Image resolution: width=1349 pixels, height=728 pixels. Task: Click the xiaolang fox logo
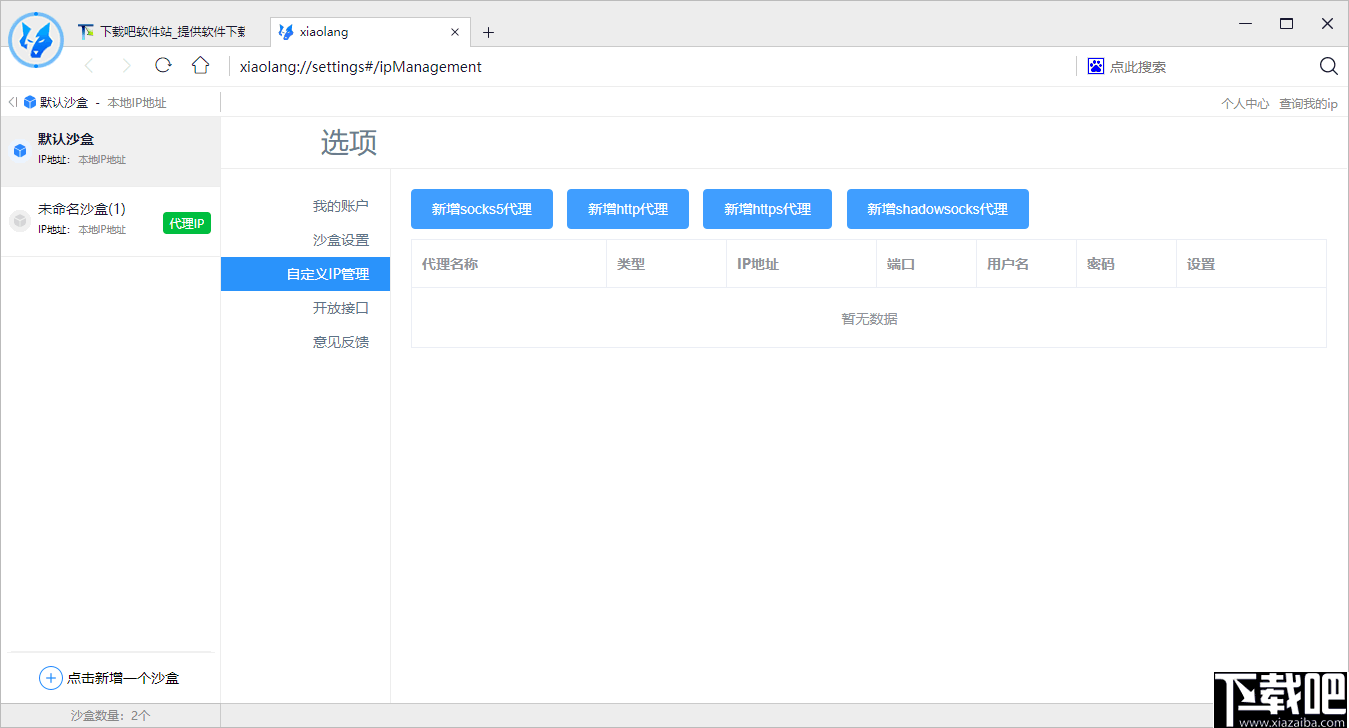click(x=35, y=40)
